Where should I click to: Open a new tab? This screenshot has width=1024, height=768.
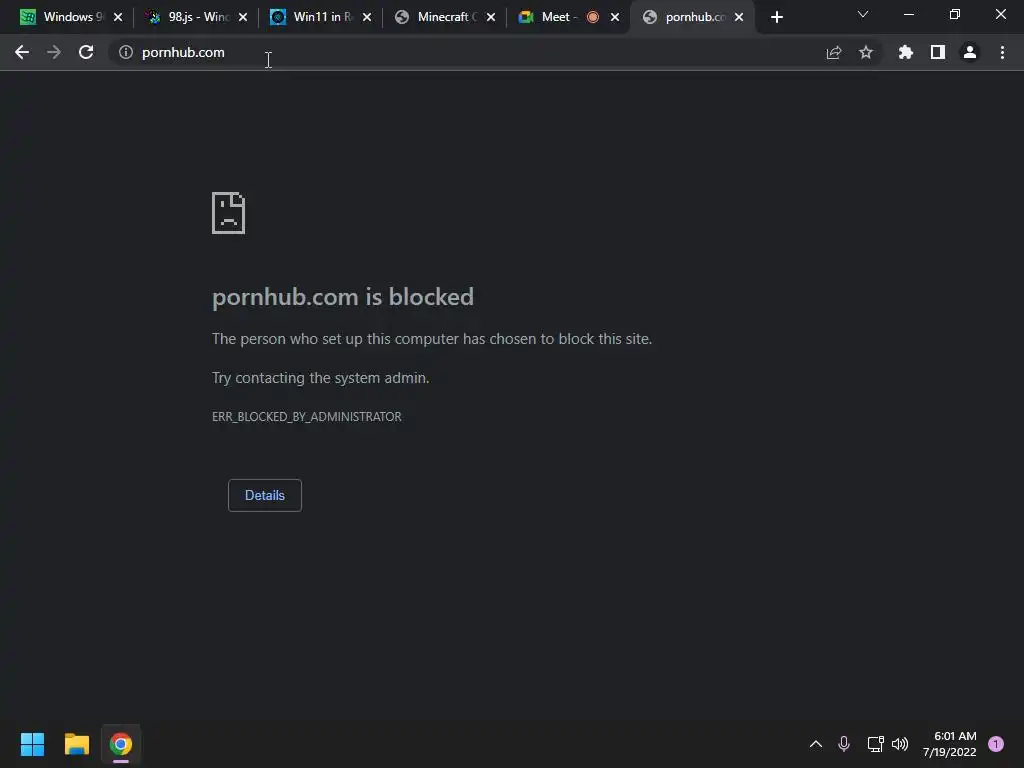776,18
